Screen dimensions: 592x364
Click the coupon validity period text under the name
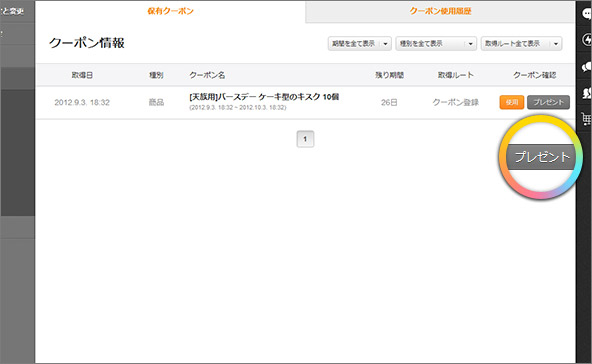238,108
